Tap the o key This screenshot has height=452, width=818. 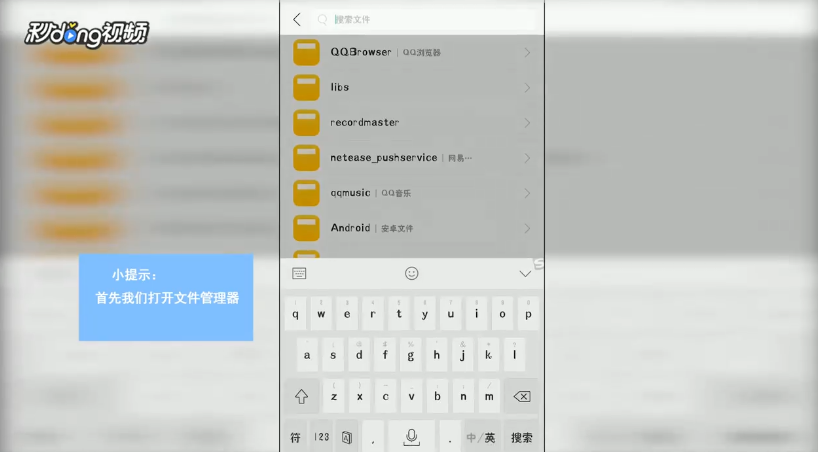coord(502,313)
